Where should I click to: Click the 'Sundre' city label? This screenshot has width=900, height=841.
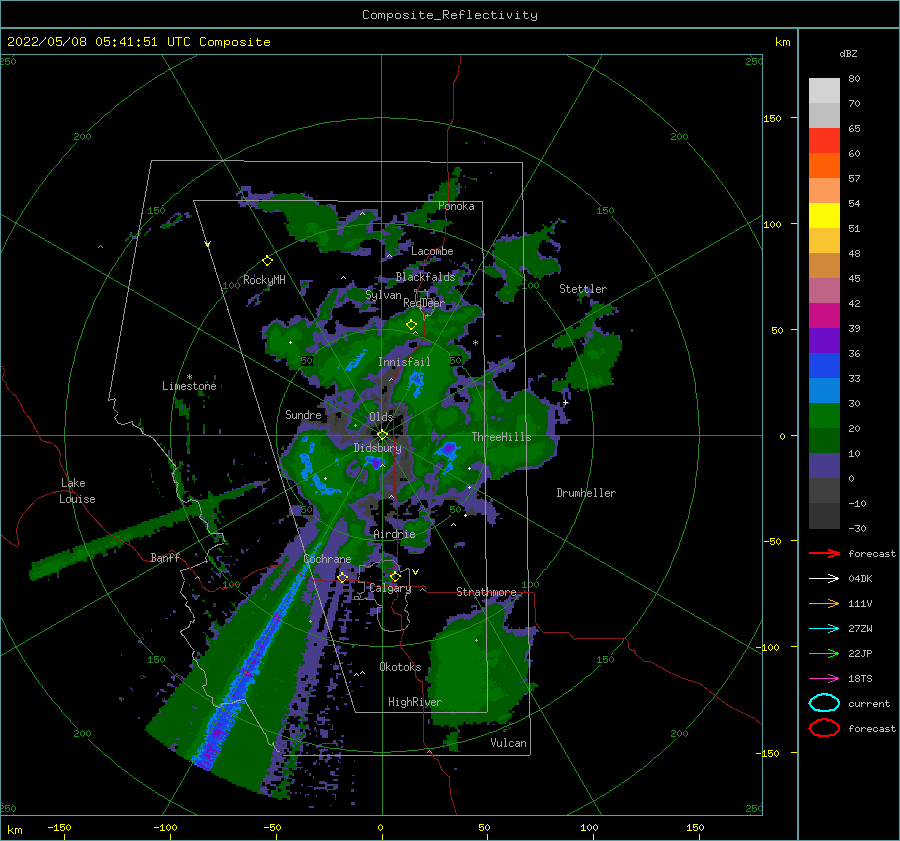click(303, 414)
